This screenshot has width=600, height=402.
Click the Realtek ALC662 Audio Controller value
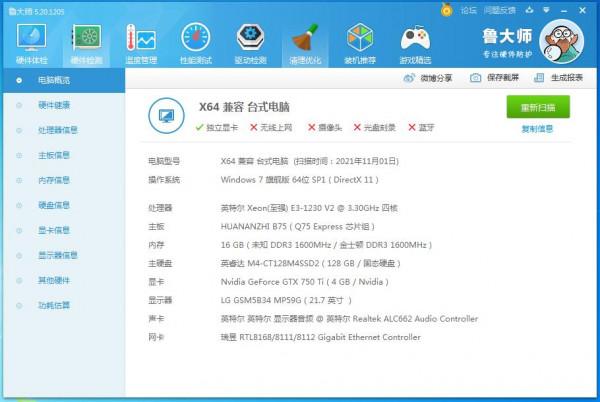click(349, 319)
